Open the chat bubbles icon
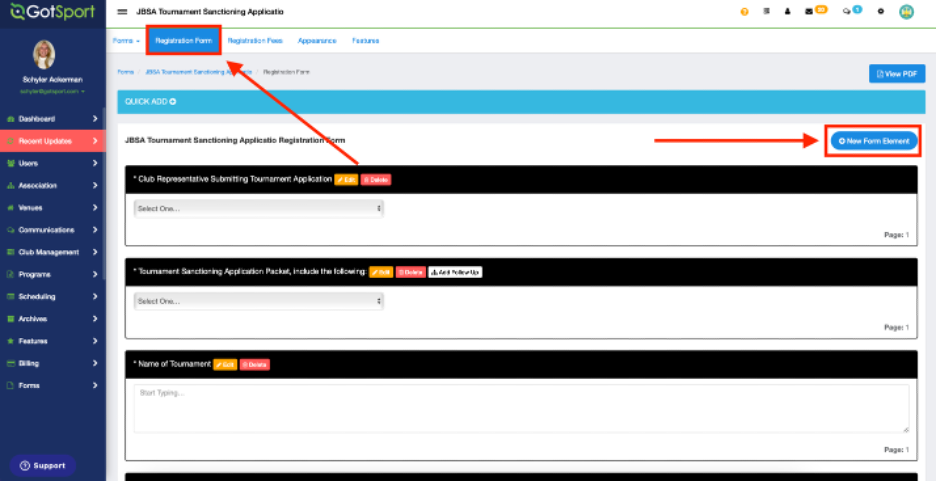The width and height of the screenshot is (936, 482). point(846,11)
